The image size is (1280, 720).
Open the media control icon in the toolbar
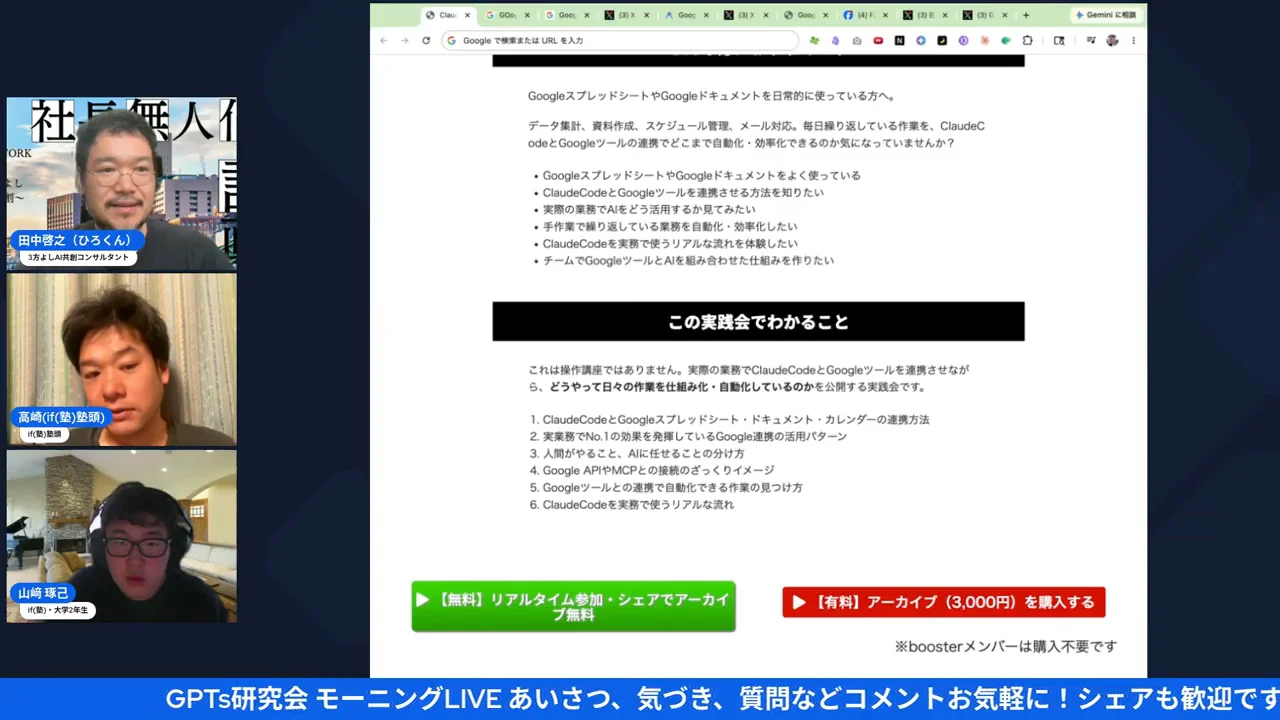point(1090,40)
